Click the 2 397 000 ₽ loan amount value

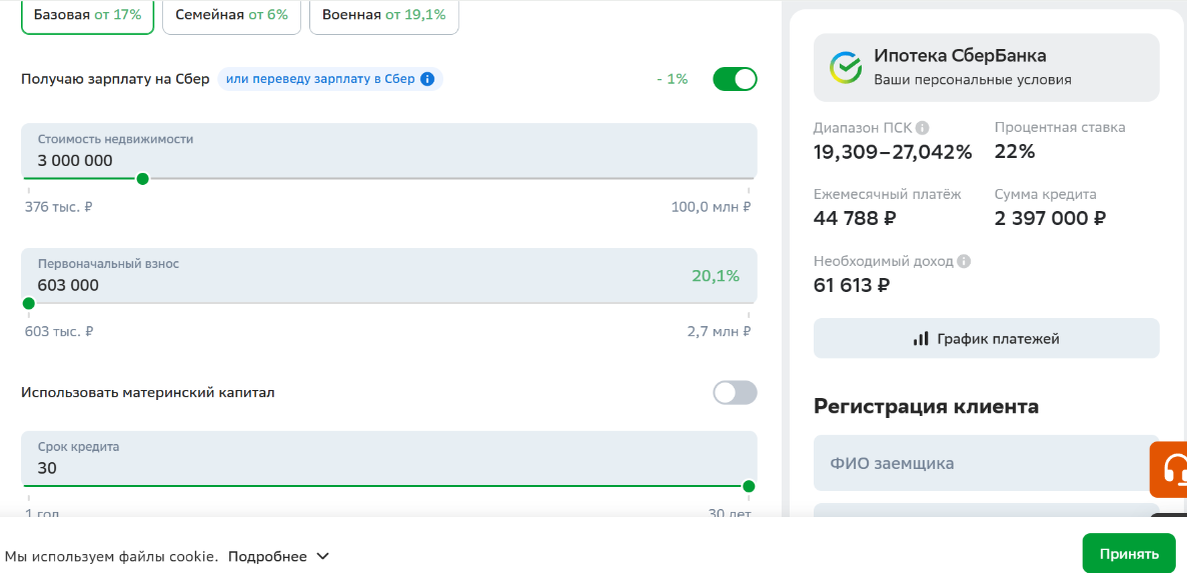coord(1050,218)
